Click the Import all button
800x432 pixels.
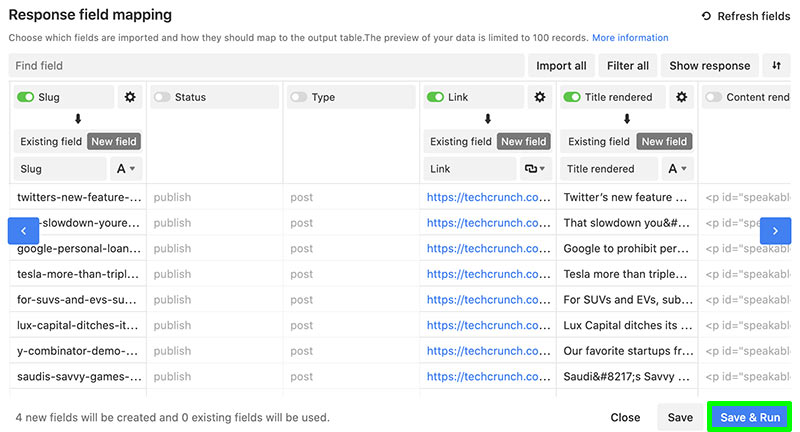click(x=561, y=65)
